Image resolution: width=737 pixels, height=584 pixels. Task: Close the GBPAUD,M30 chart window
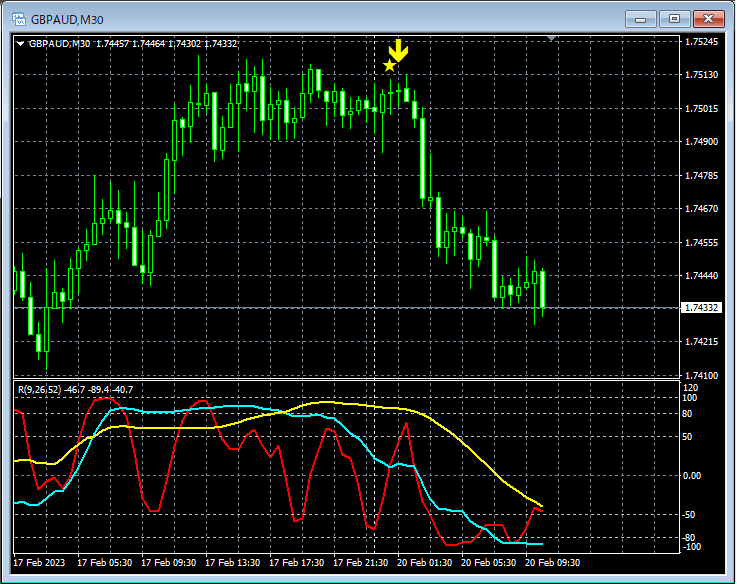[x=709, y=19]
